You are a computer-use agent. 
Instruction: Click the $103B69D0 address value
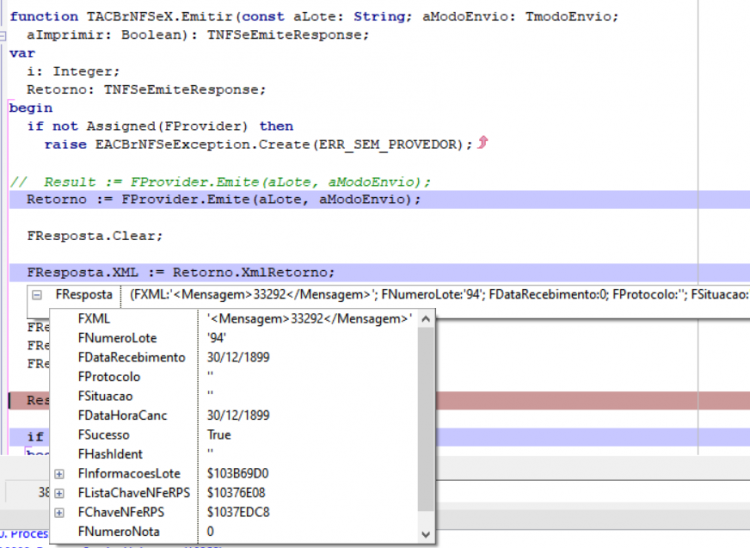pos(238,474)
